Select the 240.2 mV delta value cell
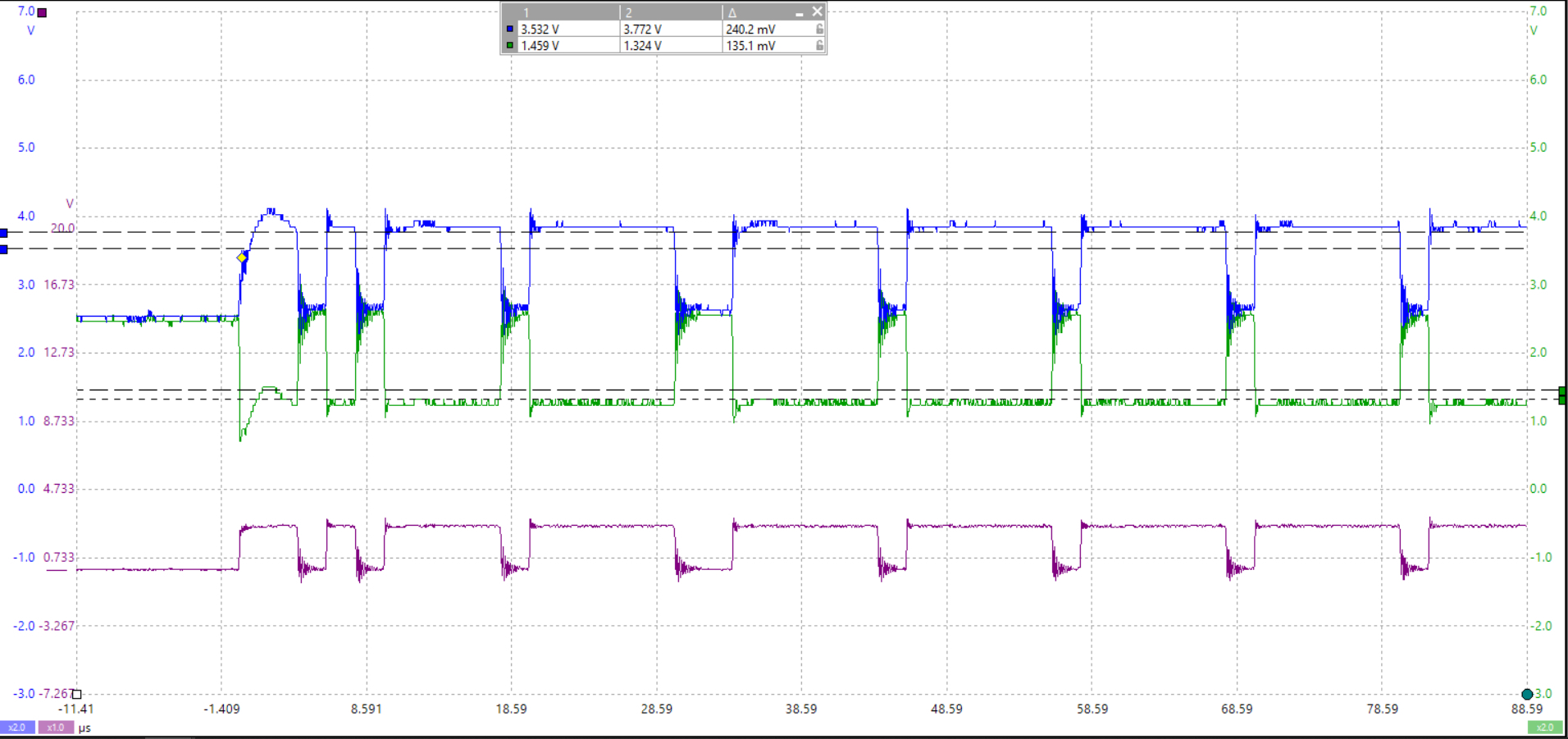 [750, 29]
